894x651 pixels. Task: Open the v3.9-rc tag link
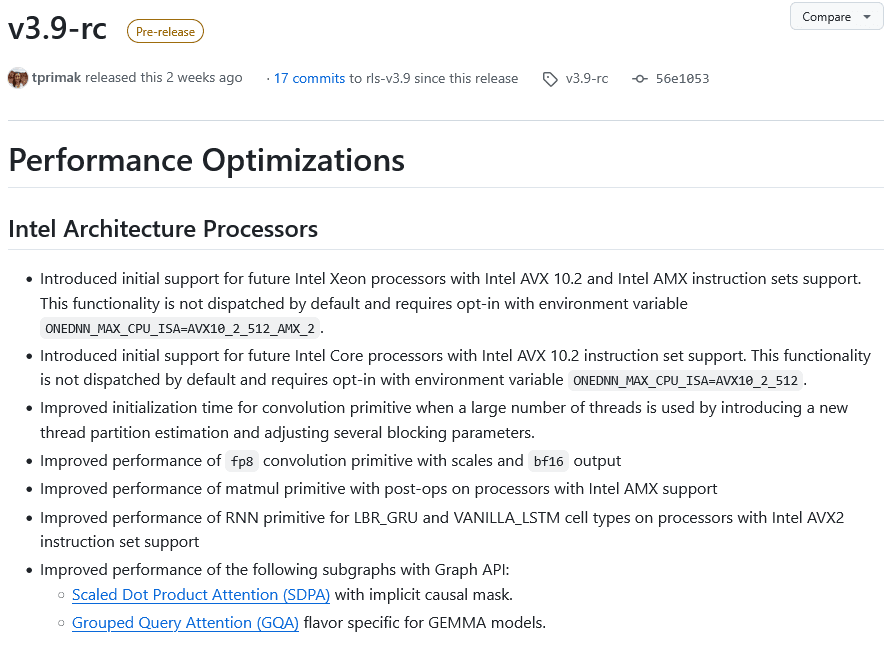tap(587, 79)
